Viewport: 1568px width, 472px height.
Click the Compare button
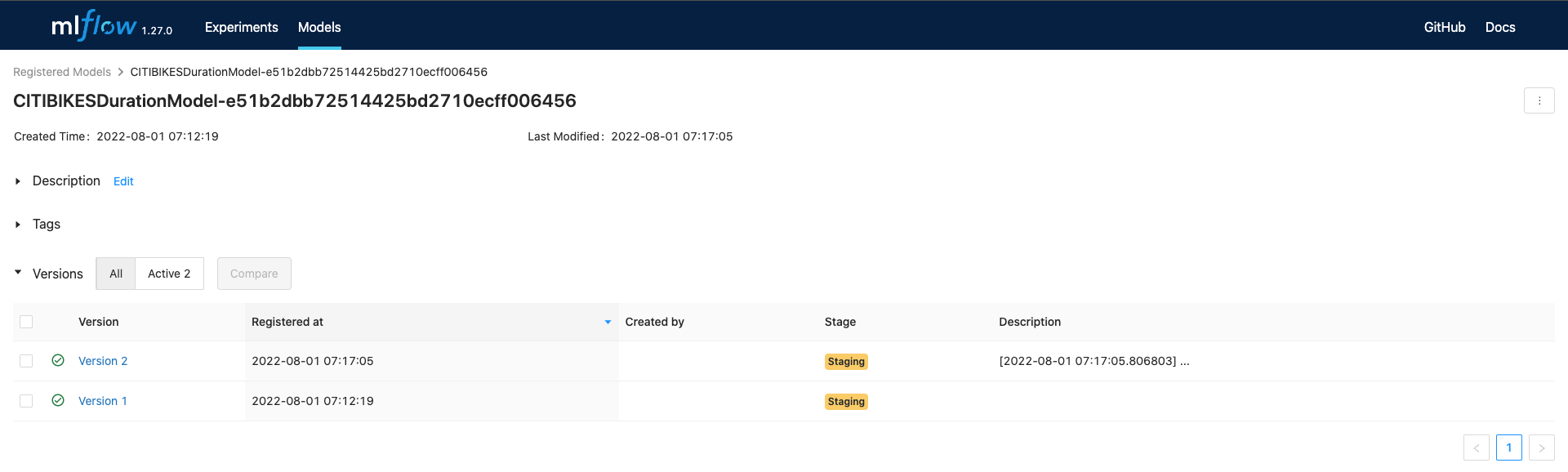click(x=254, y=274)
